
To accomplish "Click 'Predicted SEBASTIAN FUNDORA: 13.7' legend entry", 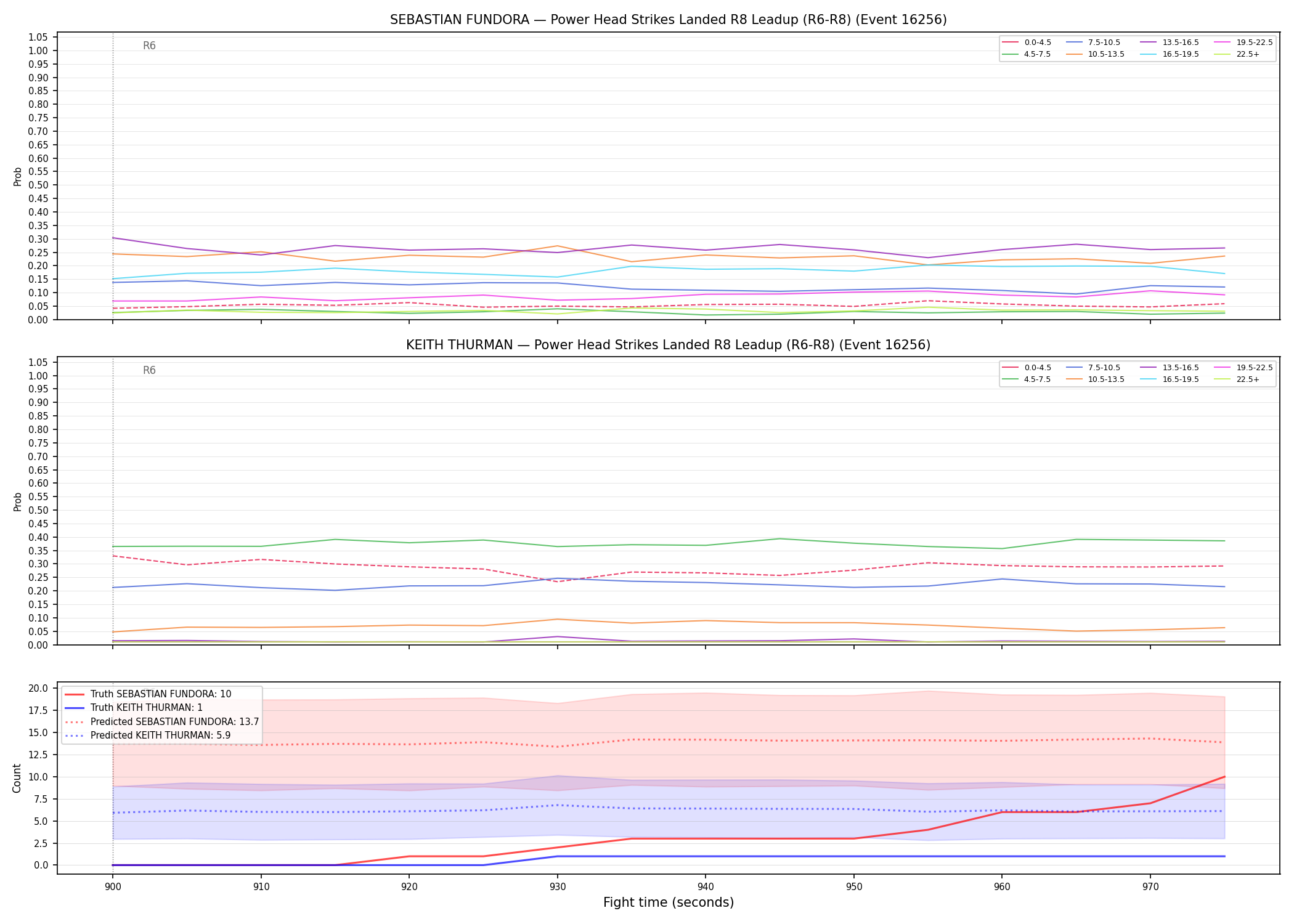I will coord(161,722).
